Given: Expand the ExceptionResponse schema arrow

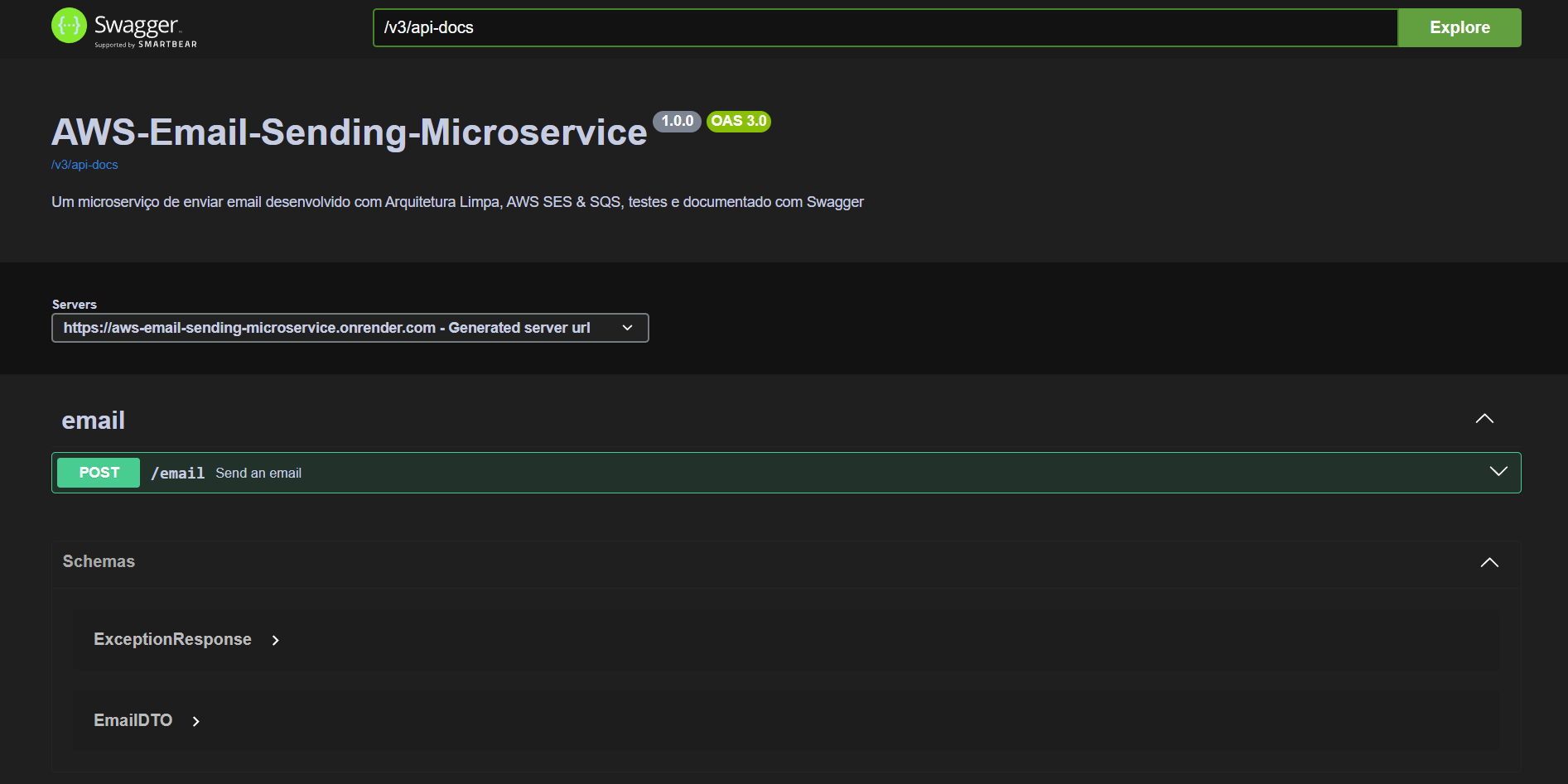Looking at the screenshot, I should [x=276, y=640].
